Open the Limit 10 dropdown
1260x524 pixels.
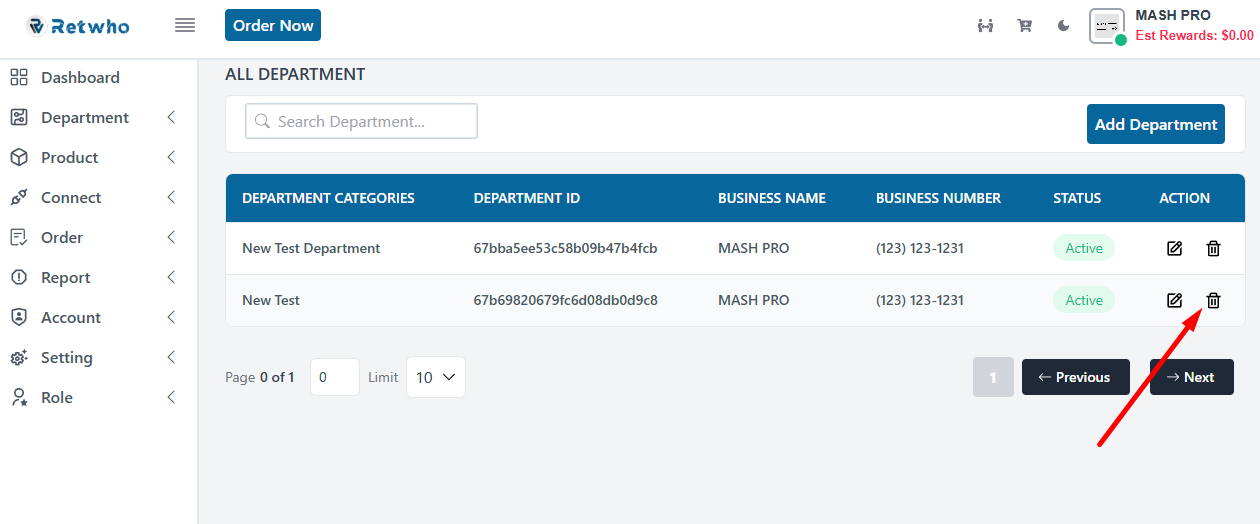pyautogui.click(x=435, y=377)
